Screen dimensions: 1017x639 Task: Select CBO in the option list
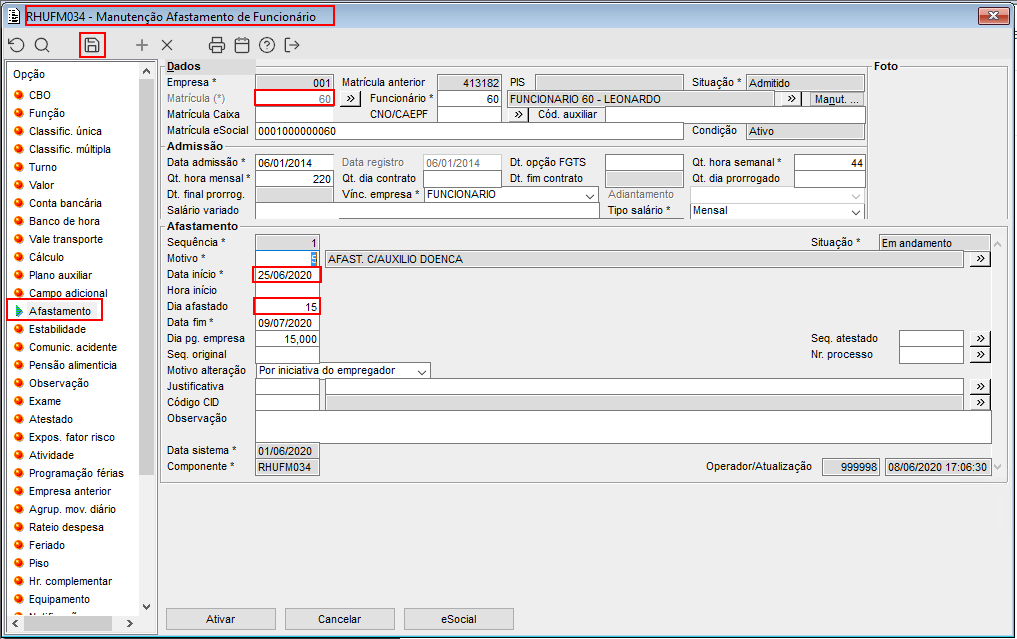[x=40, y=95]
